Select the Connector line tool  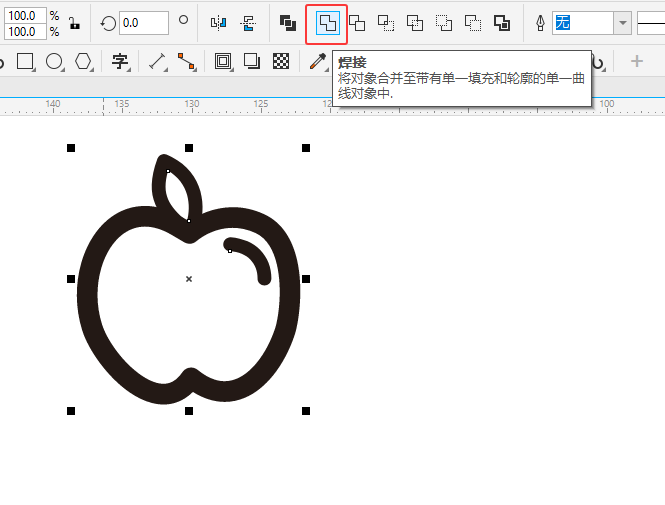(186, 61)
